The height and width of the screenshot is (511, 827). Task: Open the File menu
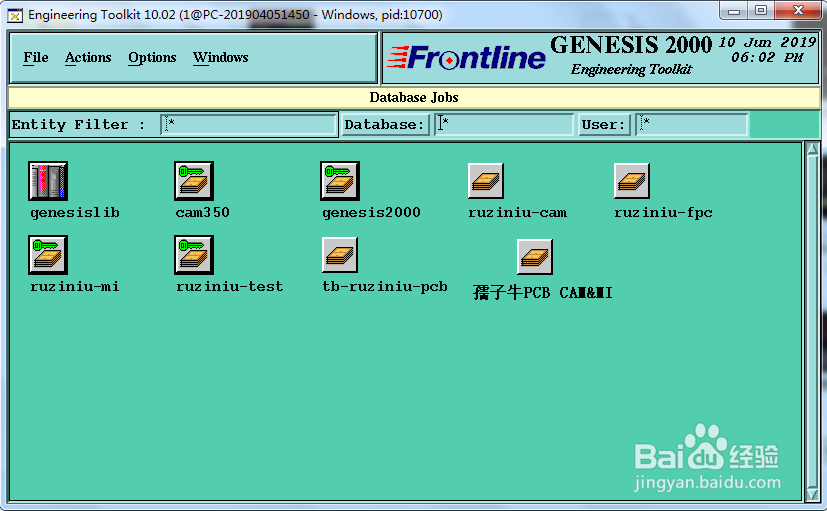[36, 57]
